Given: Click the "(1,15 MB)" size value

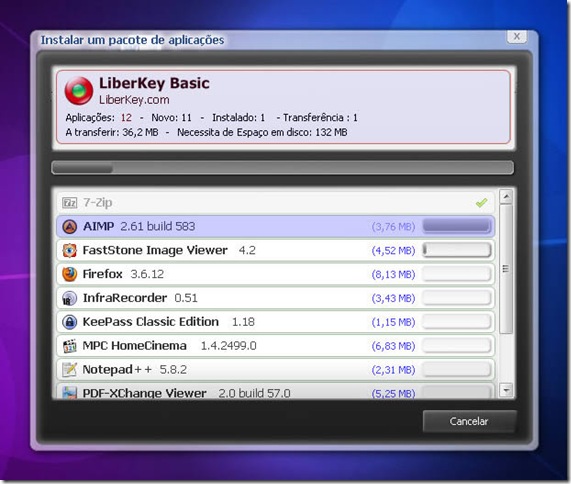Looking at the screenshot, I should (393, 322).
